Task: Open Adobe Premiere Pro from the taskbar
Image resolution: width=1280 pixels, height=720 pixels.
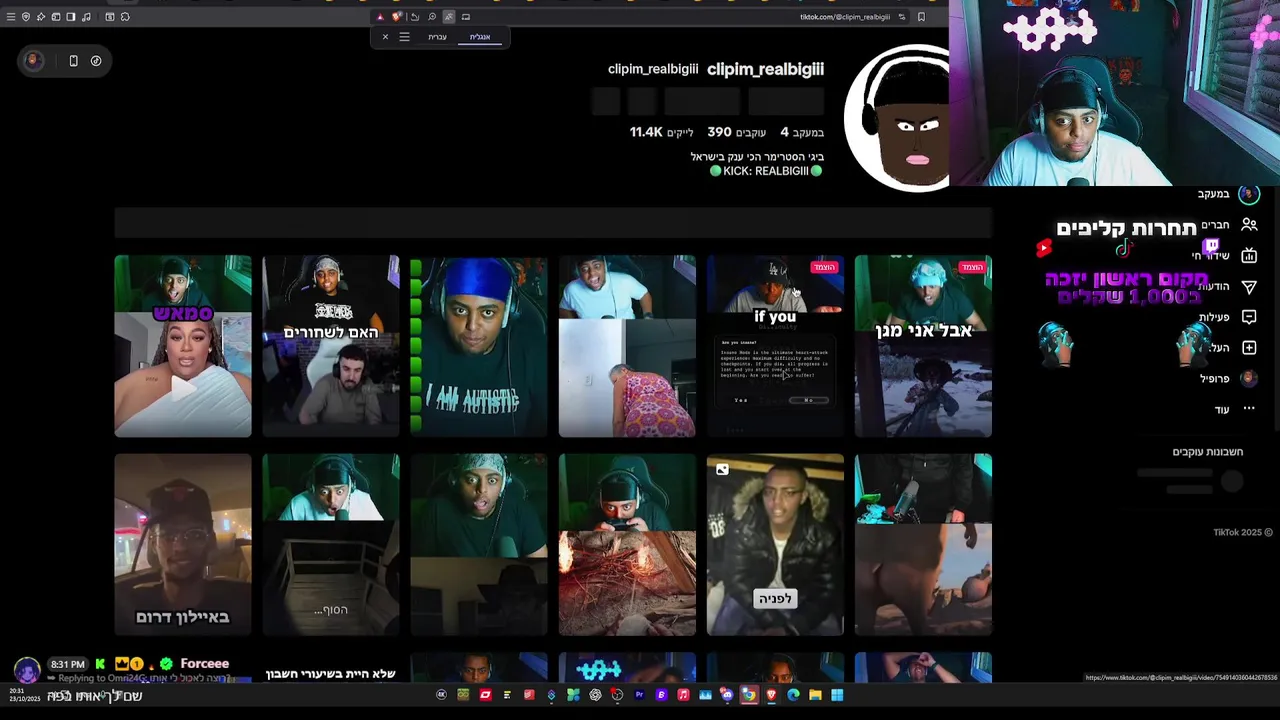Action: [x=639, y=695]
